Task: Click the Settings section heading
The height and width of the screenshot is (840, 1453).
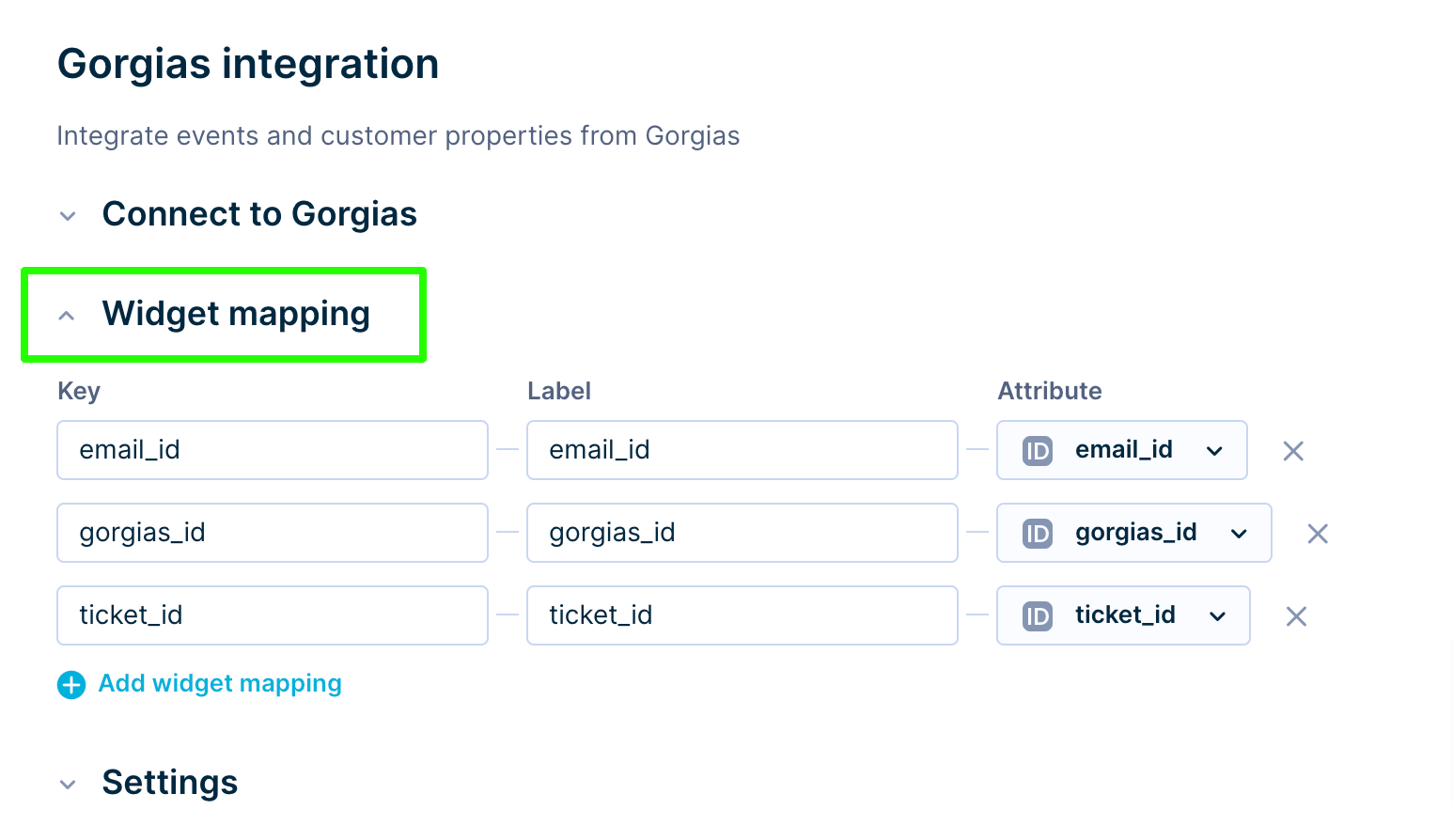Action: point(170,782)
